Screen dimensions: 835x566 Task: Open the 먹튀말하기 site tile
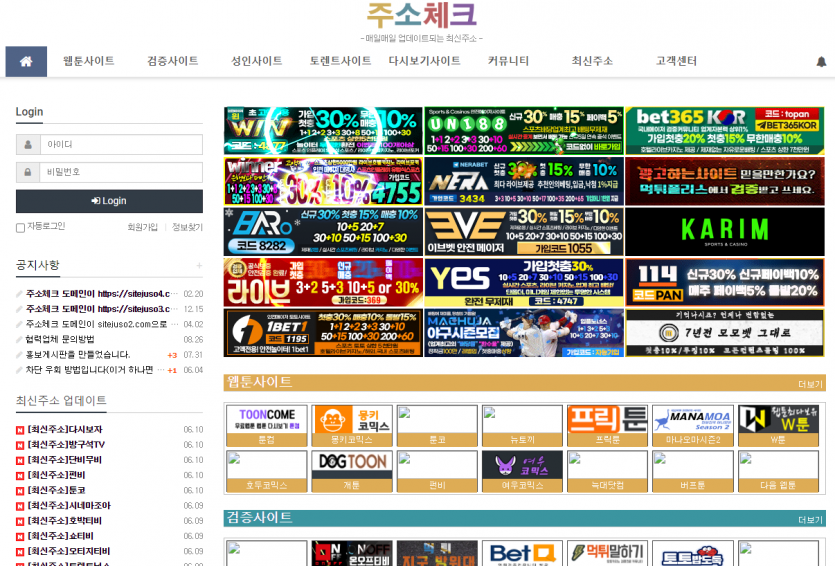pyautogui.click(x=607, y=553)
